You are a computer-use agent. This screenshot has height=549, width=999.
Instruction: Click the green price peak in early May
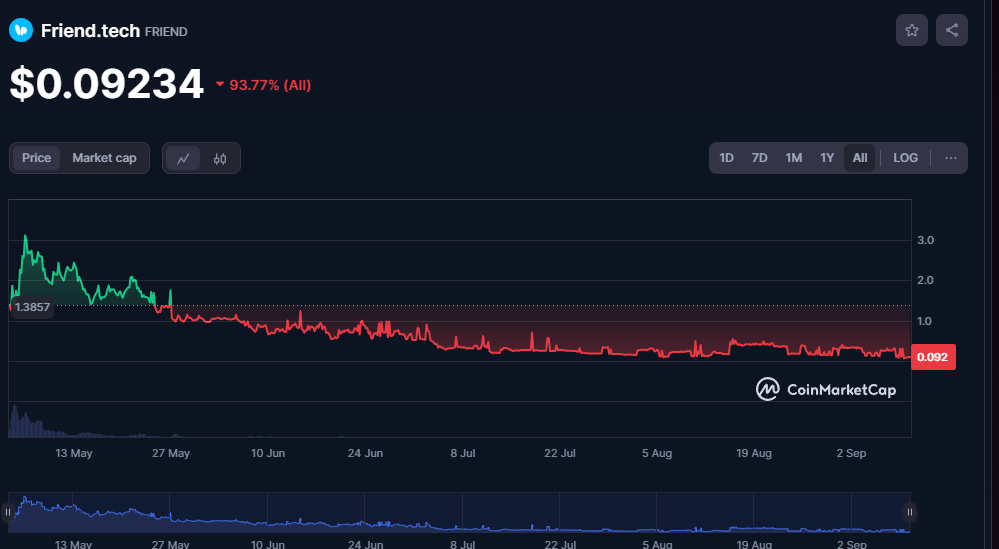point(25,237)
